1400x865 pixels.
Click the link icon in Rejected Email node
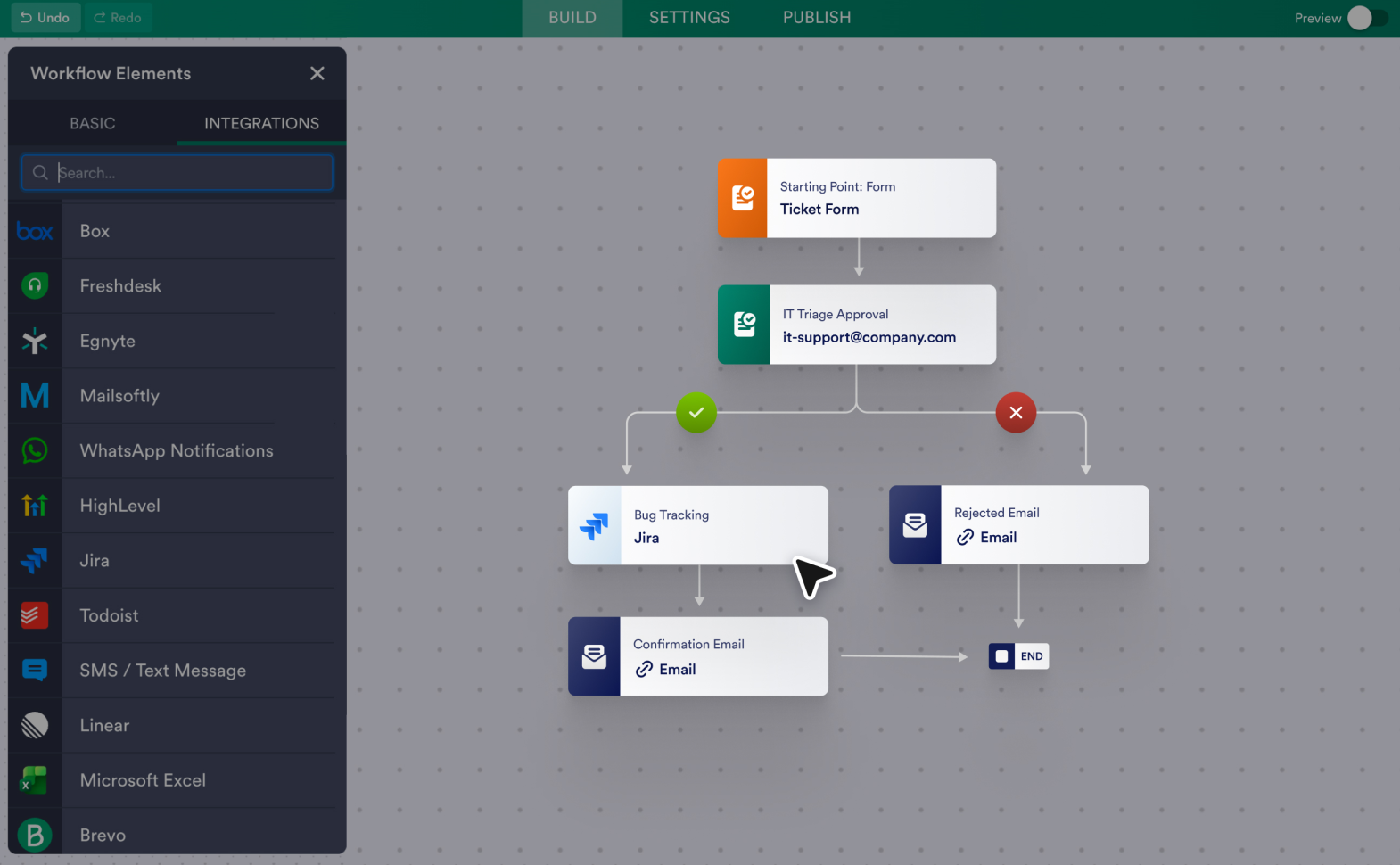point(965,538)
